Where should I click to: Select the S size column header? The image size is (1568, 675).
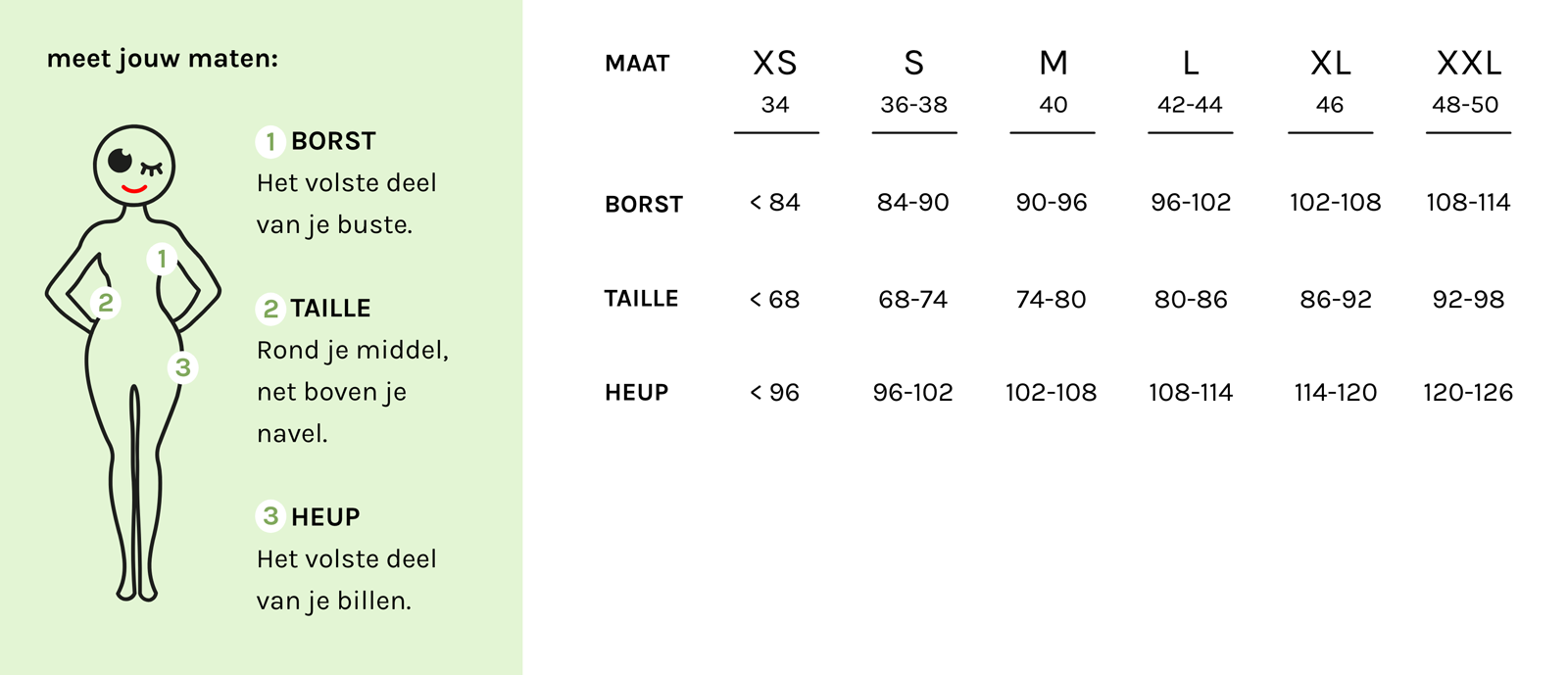913,64
